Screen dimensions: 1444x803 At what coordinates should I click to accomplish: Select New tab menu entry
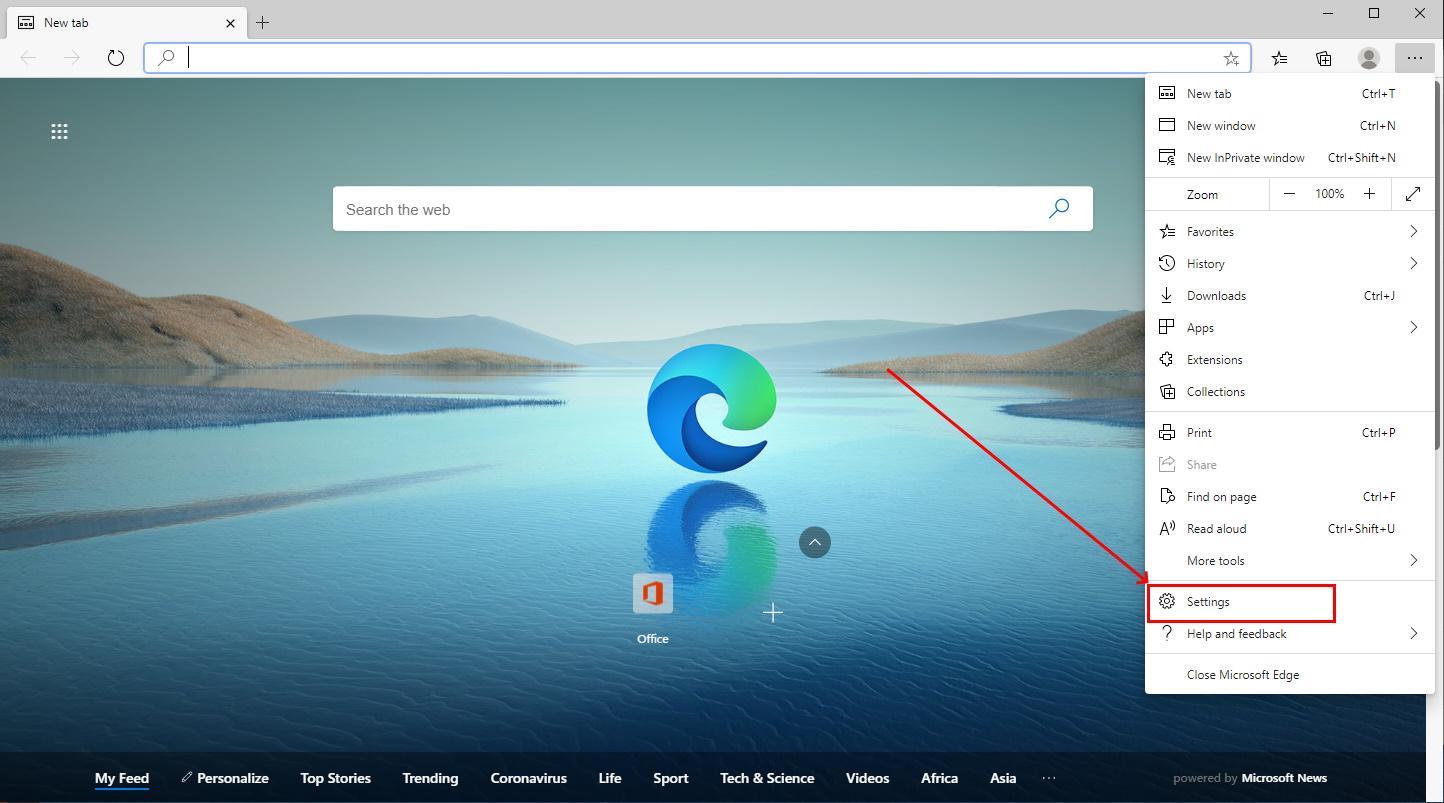[x=1289, y=93]
